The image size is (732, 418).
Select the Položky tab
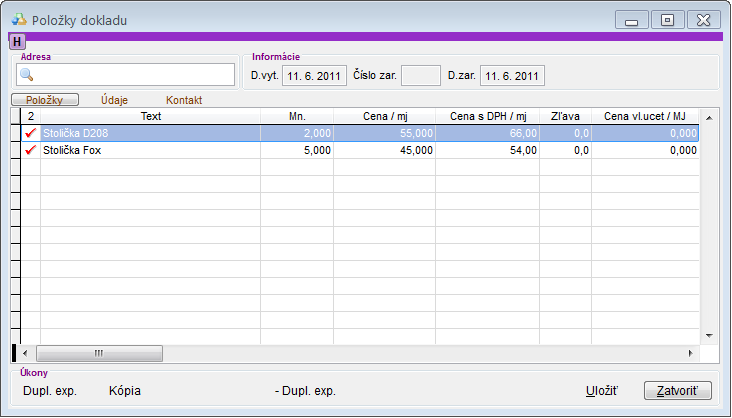coord(44,100)
